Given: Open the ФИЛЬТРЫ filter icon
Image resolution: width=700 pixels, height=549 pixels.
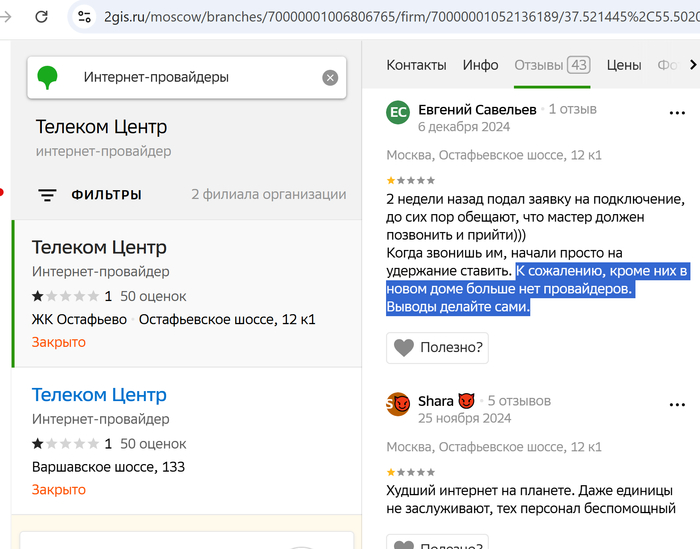Looking at the screenshot, I should point(47,195).
